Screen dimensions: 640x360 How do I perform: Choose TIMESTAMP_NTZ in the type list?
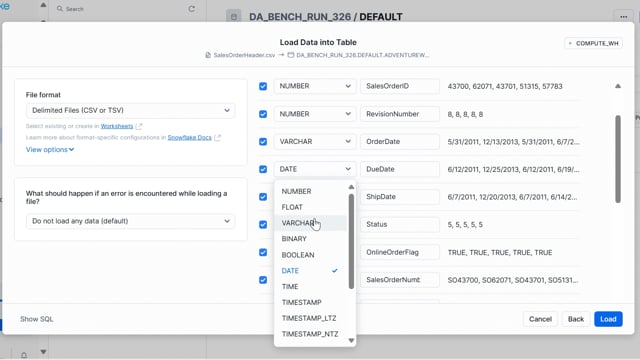point(311,334)
